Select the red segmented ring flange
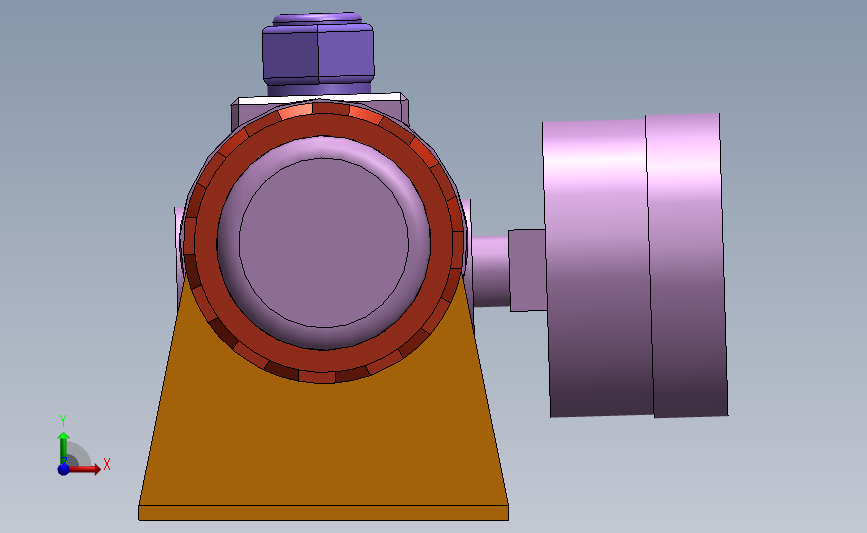 coord(324,363)
